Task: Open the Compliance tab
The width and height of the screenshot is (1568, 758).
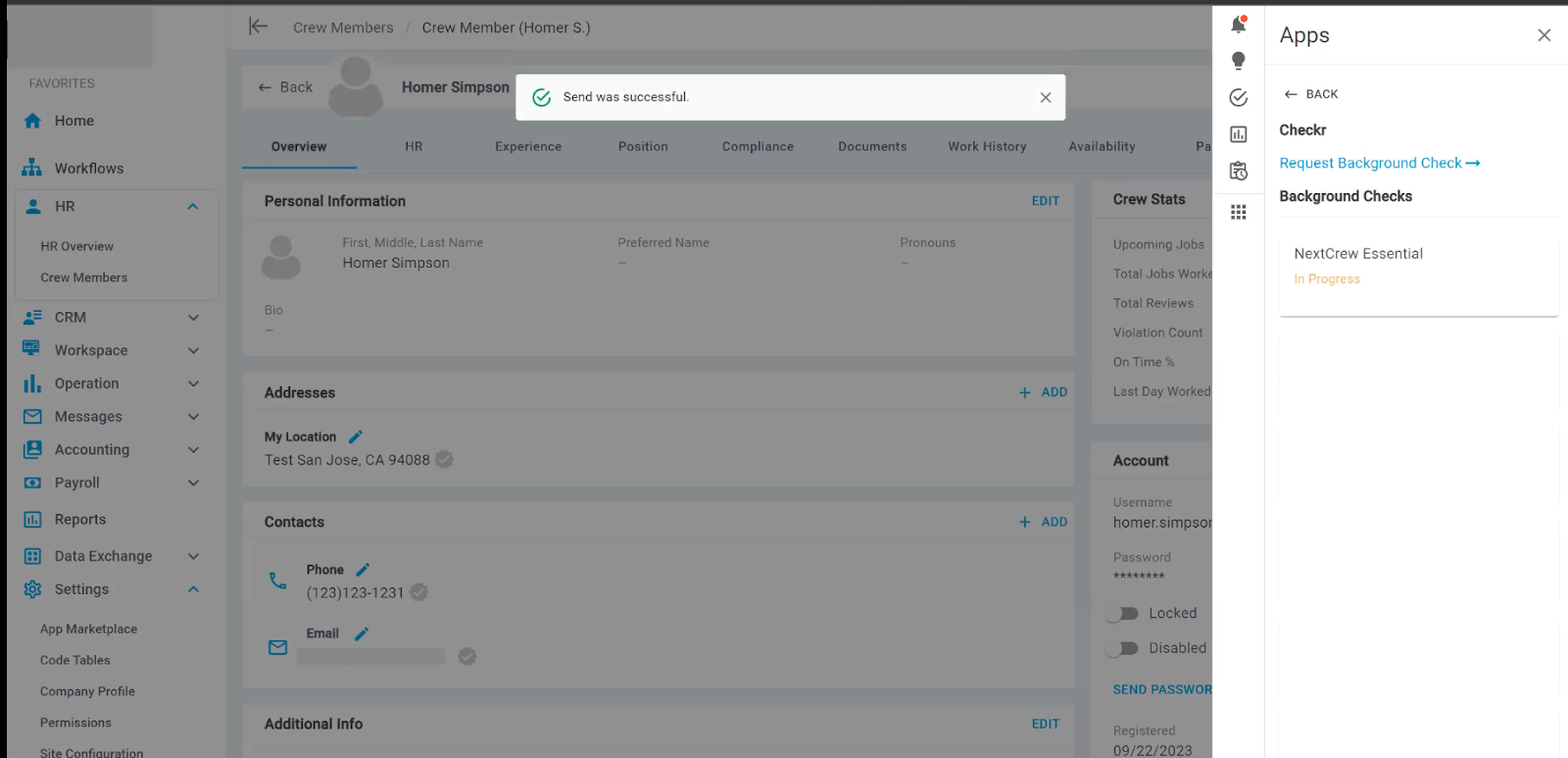Action: point(758,146)
